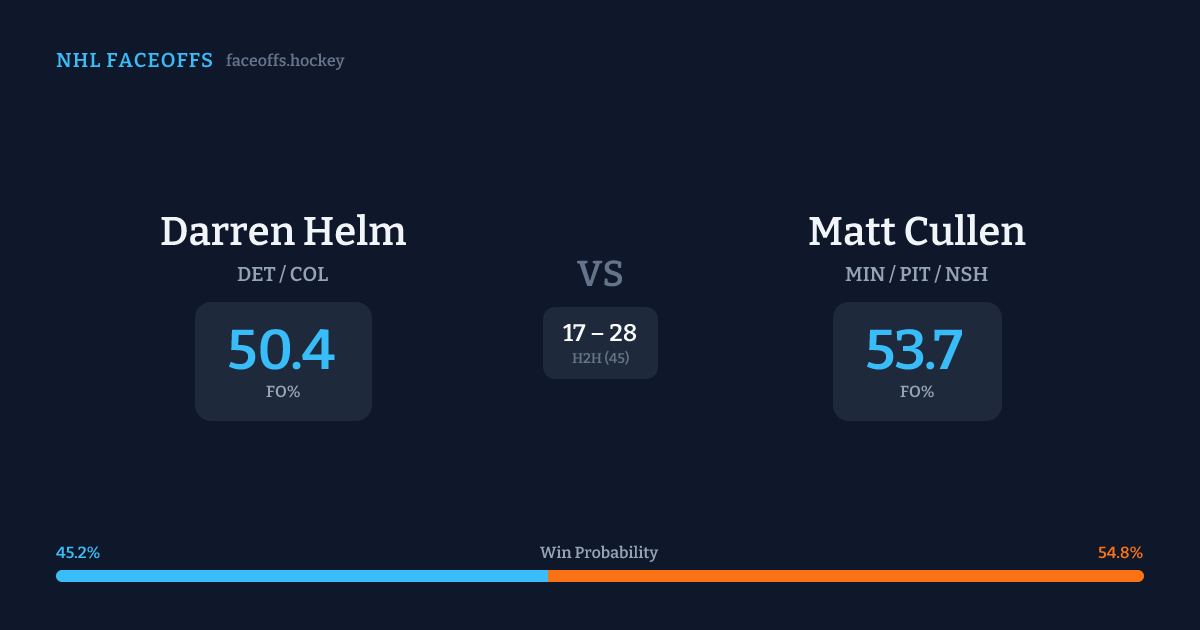Click the MIN / PIT / NSH team label
1200x630 pixels.
[916, 274]
